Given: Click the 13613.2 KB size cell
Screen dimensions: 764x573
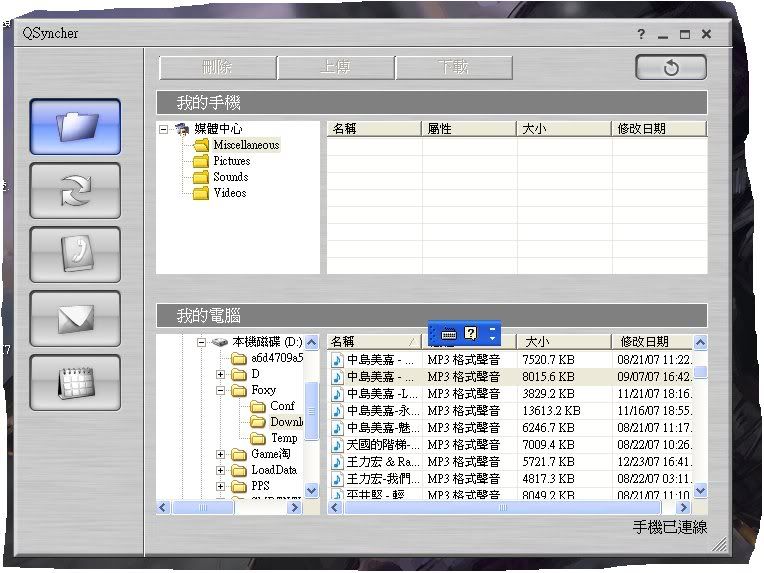Looking at the screenshot, I should (x=551, y=411).
